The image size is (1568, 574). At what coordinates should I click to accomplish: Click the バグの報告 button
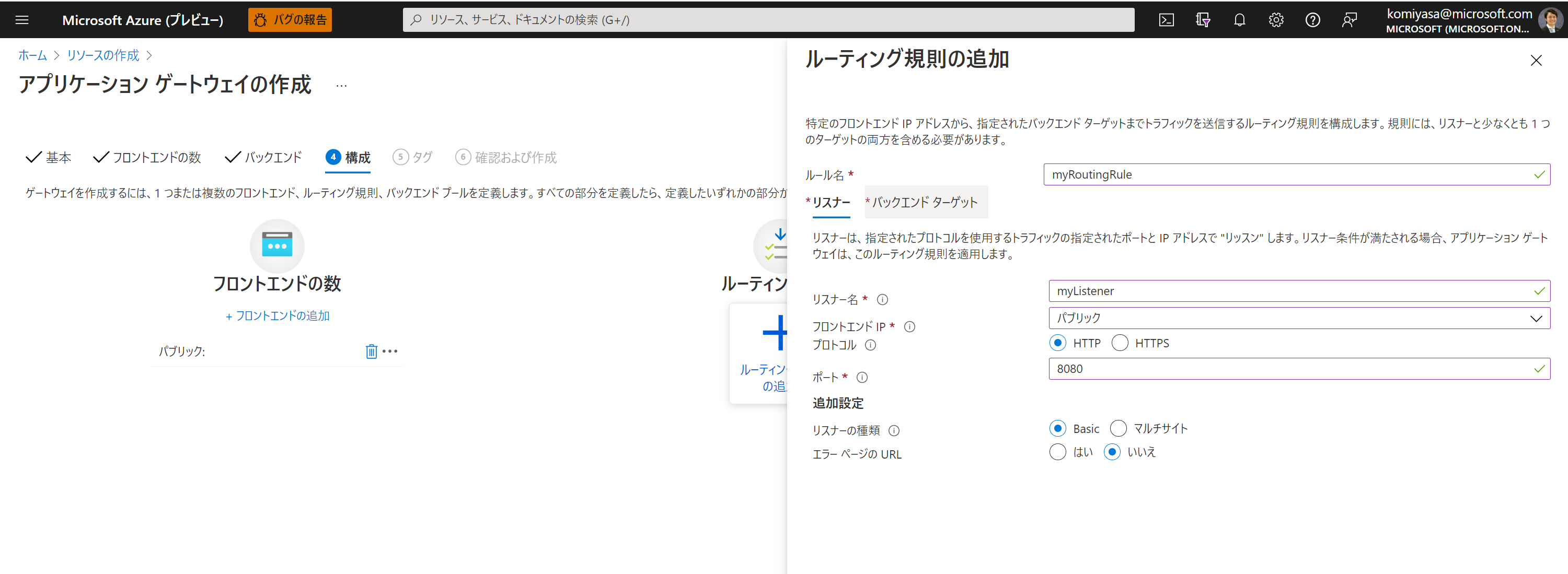tap(290, 20)
